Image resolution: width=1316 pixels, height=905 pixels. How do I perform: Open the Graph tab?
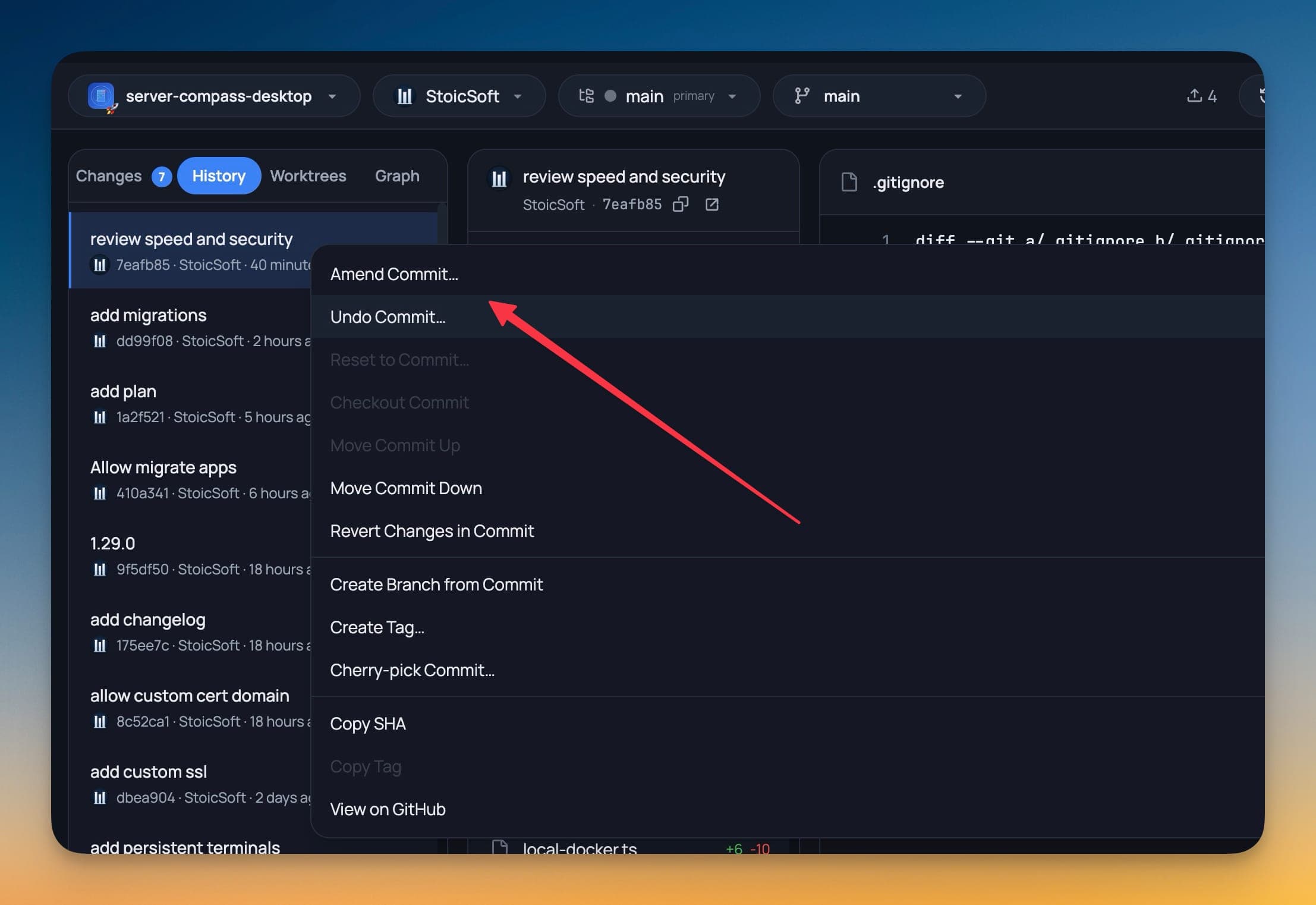[397, 176]
